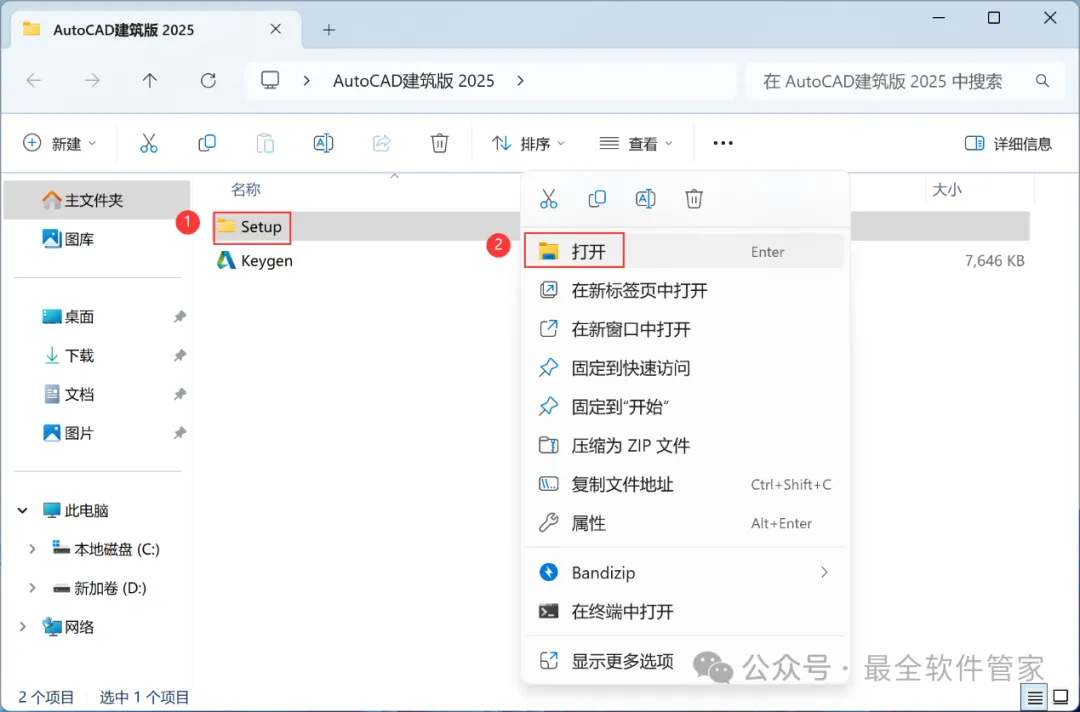The width and height of the screenshot is (1080, 712).
Task: Open the 排序 sort dropdown
Action: click(x=528, y=143)
